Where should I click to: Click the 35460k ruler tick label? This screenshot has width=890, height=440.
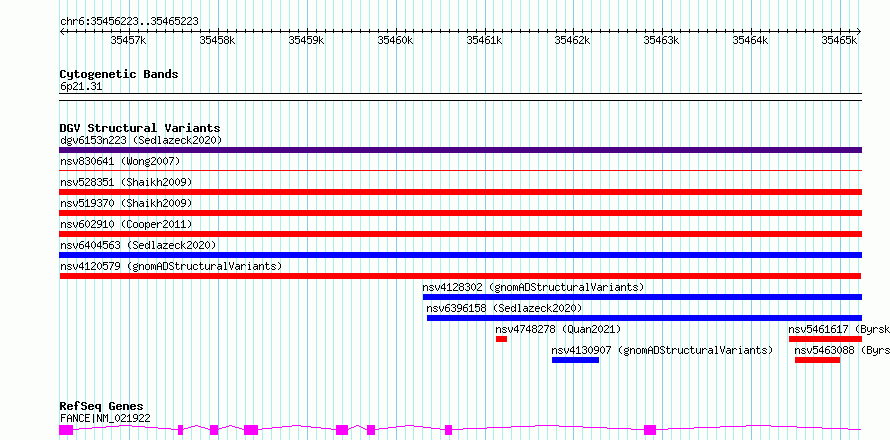(x=396, y=40)
